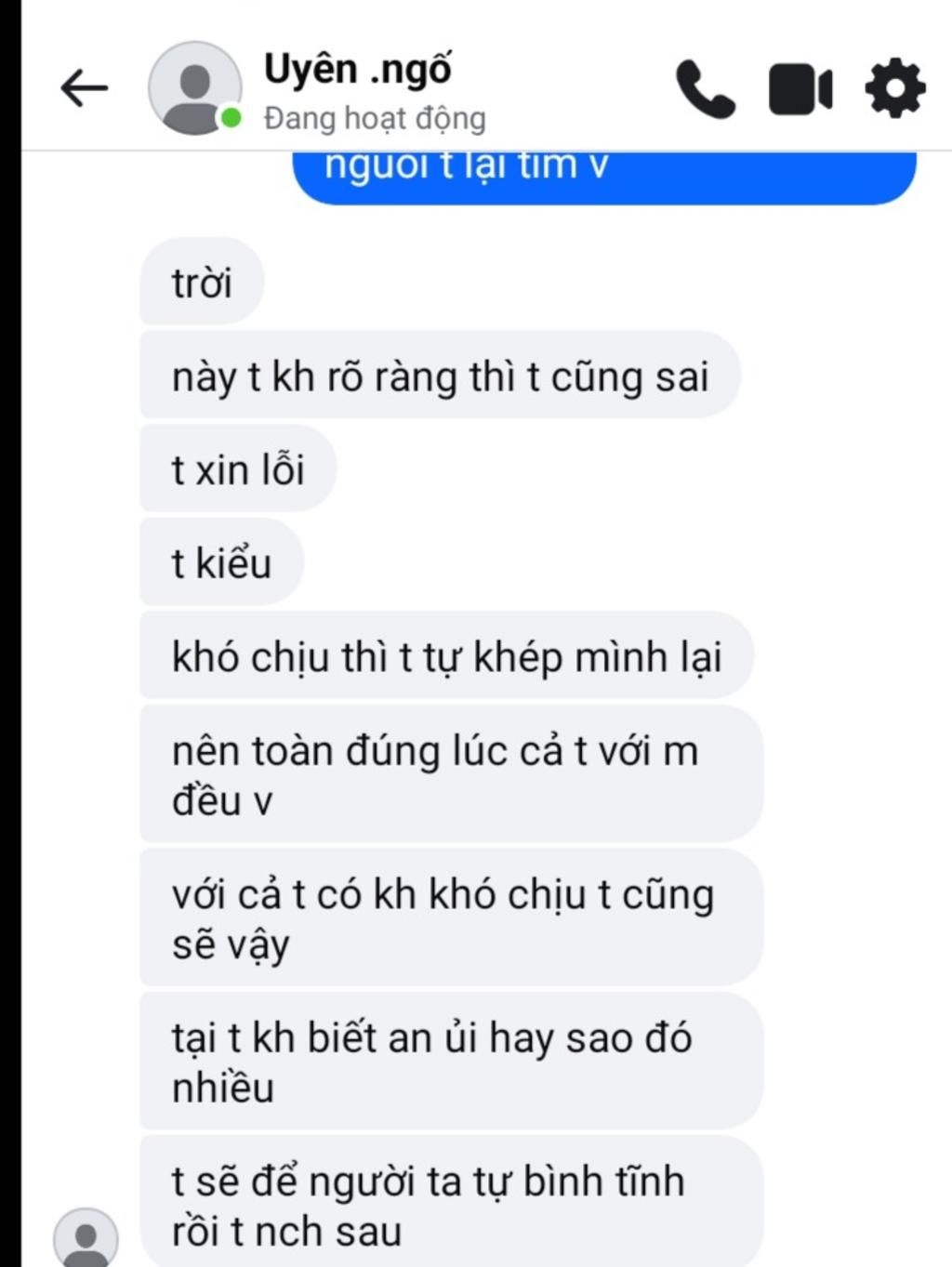The image size is (952, 1267).
Task: Open contact name Uyên .ngố
Action: [357, 70]
